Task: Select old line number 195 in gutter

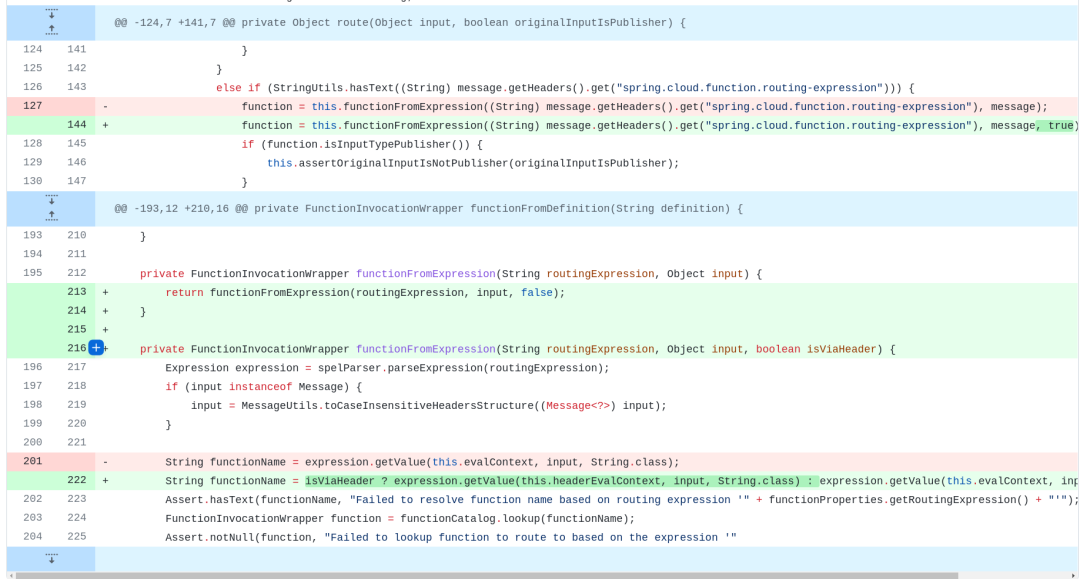Action: [32, 273]
